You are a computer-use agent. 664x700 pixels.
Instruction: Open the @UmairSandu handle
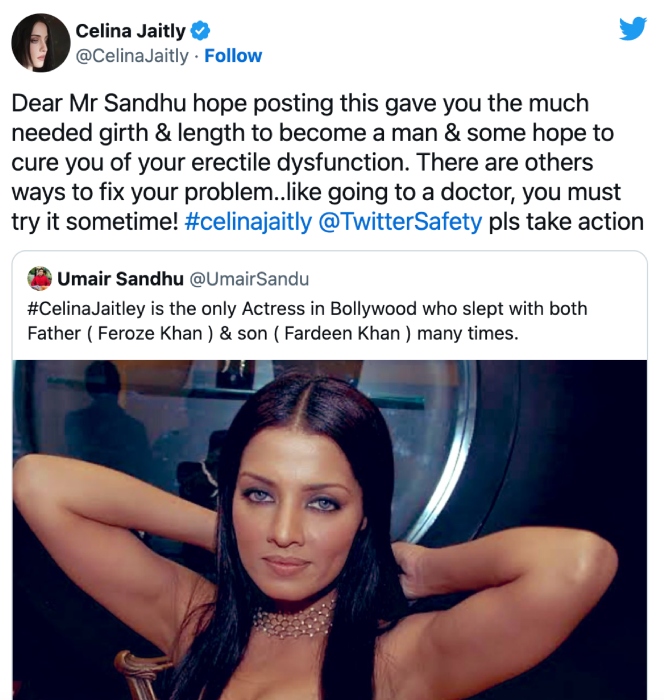click(x=249, y=279)
